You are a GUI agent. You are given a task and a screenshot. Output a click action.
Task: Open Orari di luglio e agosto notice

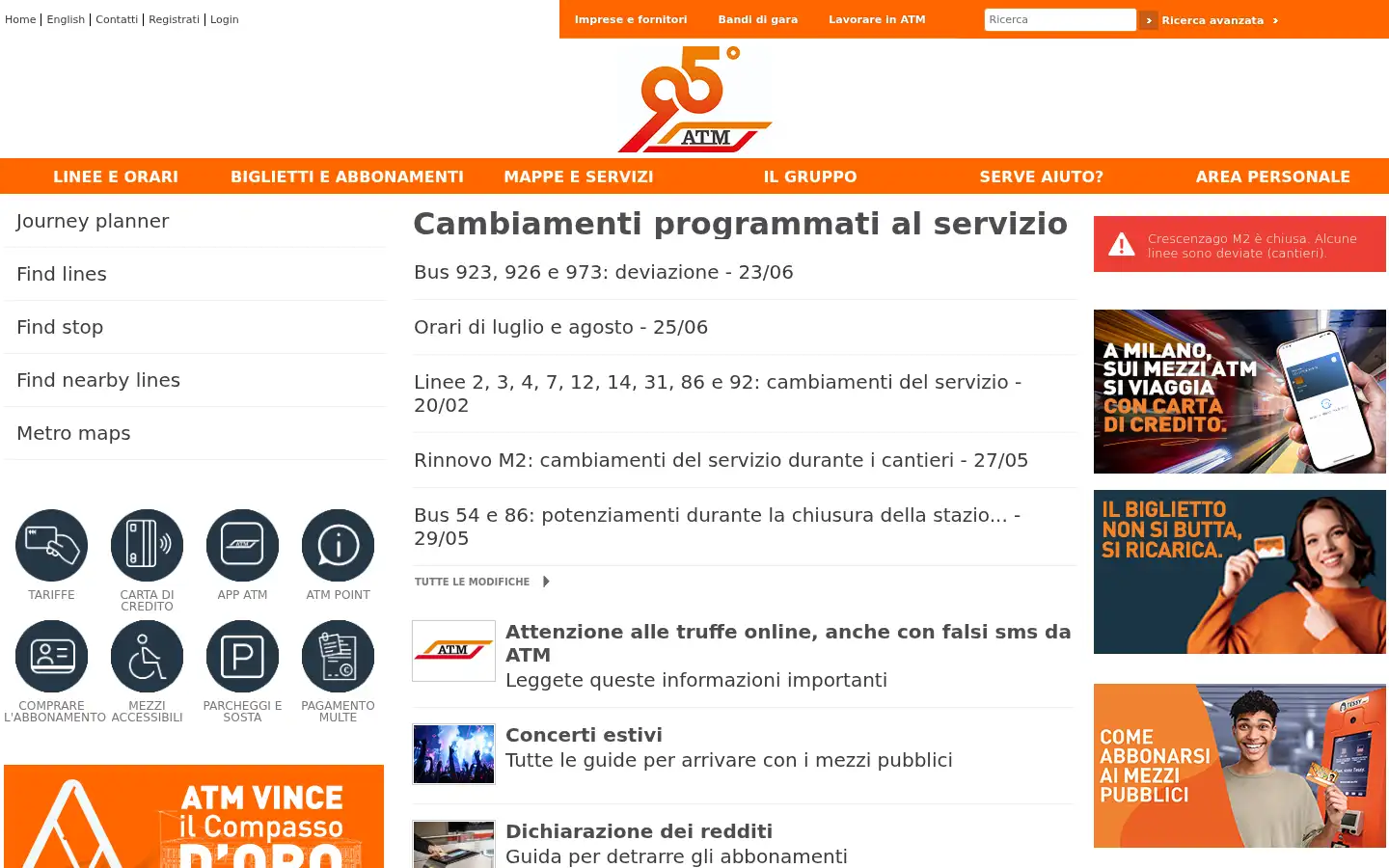pos(560,327)
